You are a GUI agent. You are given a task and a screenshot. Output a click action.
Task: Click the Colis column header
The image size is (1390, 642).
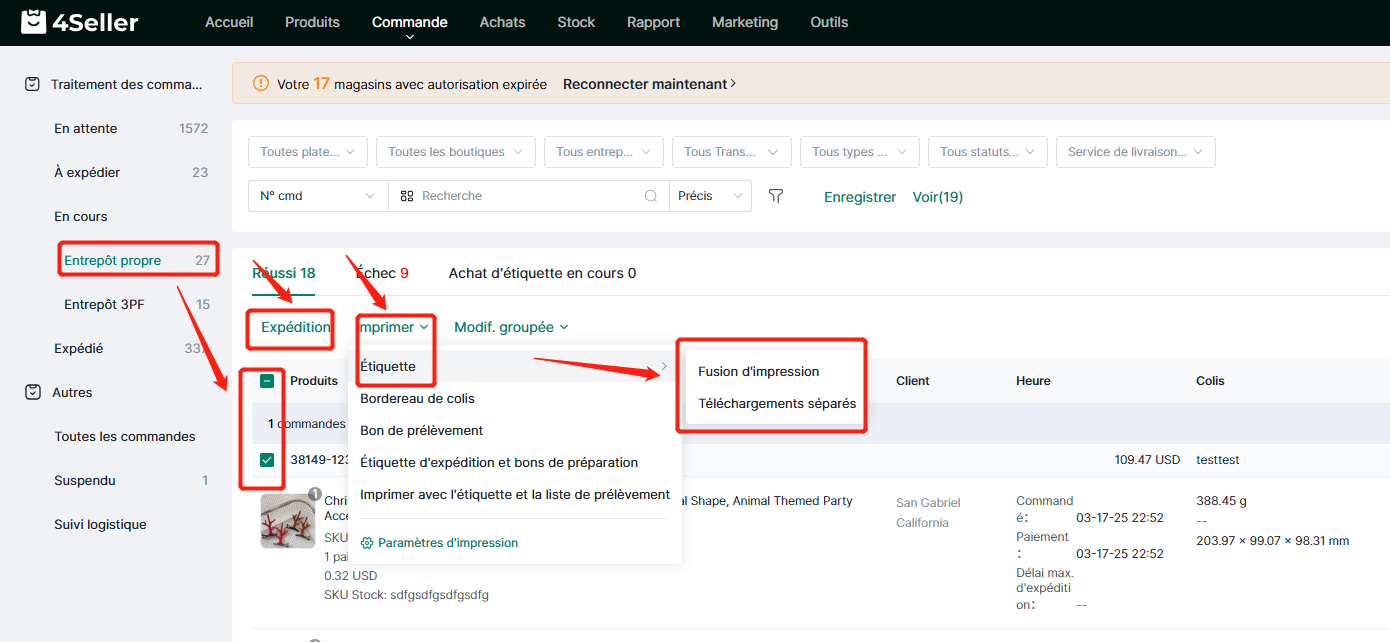point(1210,381)
